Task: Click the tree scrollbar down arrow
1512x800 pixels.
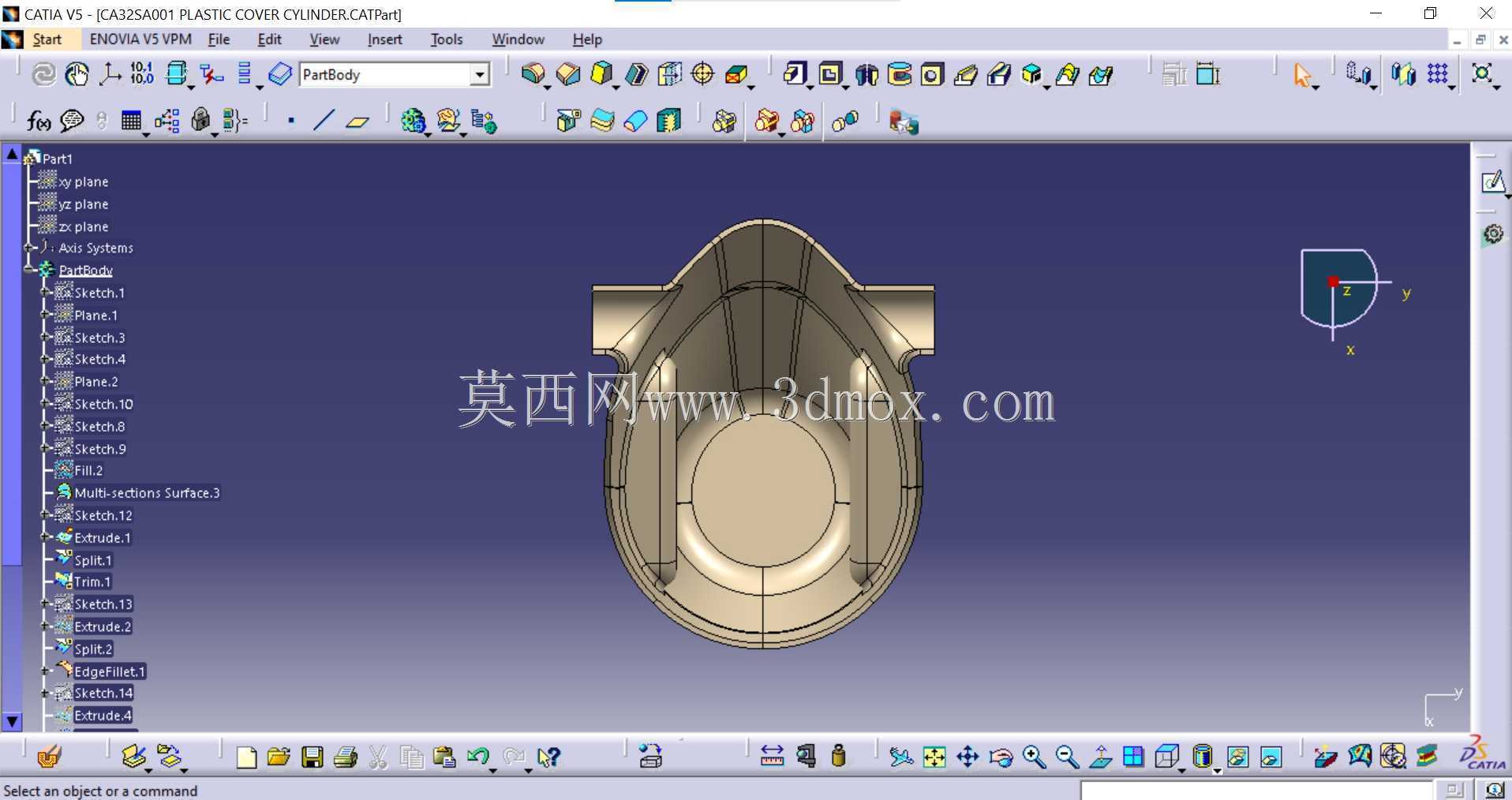Action: click(12, 720)
